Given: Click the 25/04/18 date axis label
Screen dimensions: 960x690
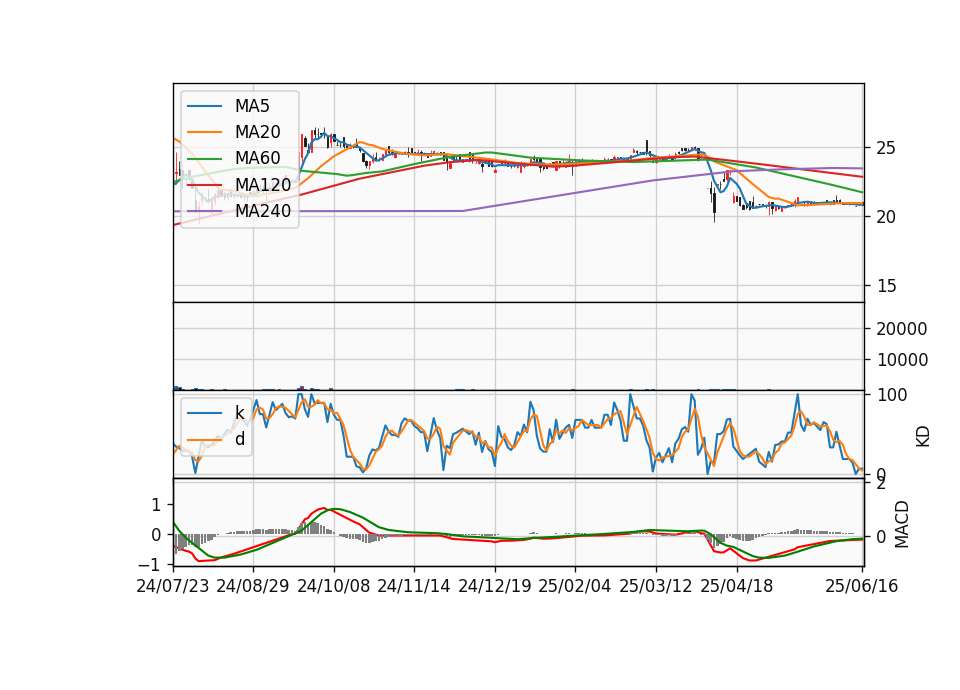Looking at the screenshot, I should coord(737,586).
